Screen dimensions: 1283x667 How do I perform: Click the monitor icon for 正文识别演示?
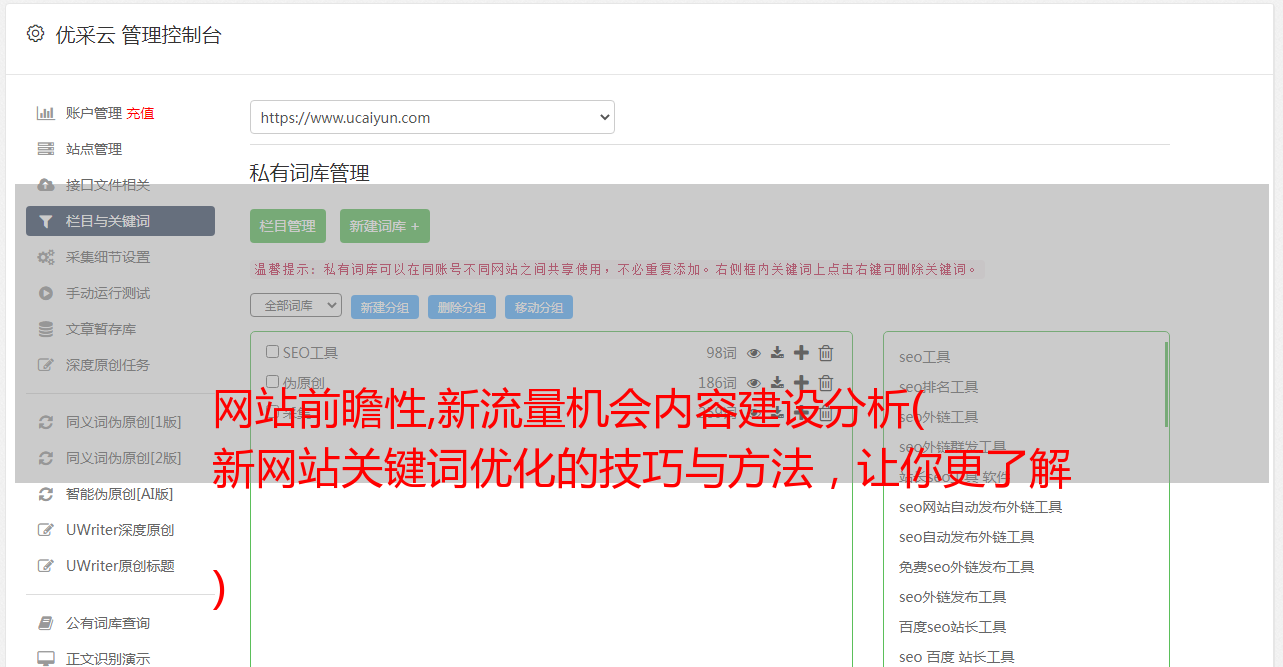pyautogui.click(x=45, y=659)
